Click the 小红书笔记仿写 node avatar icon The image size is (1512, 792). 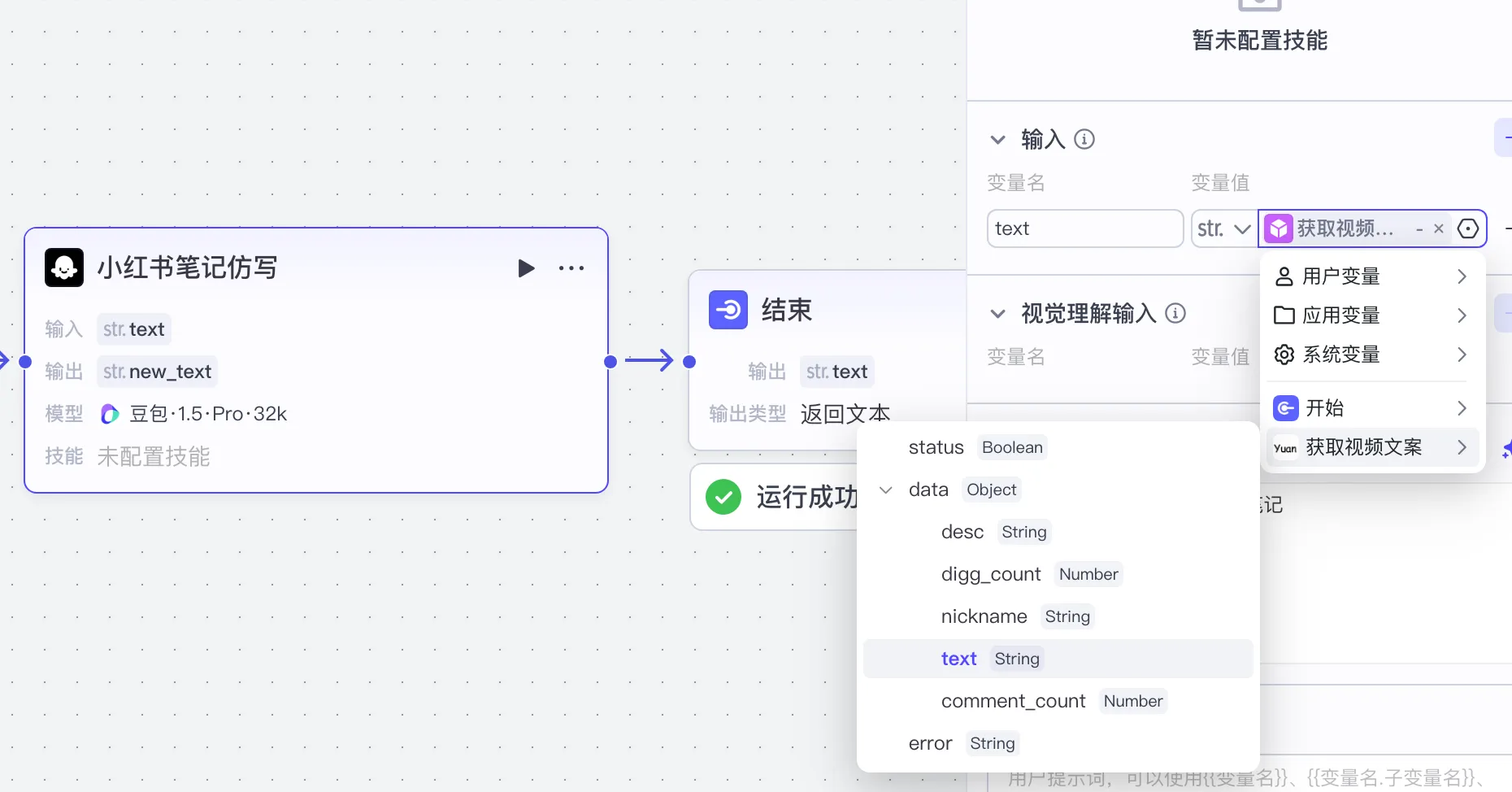(64, 268)
